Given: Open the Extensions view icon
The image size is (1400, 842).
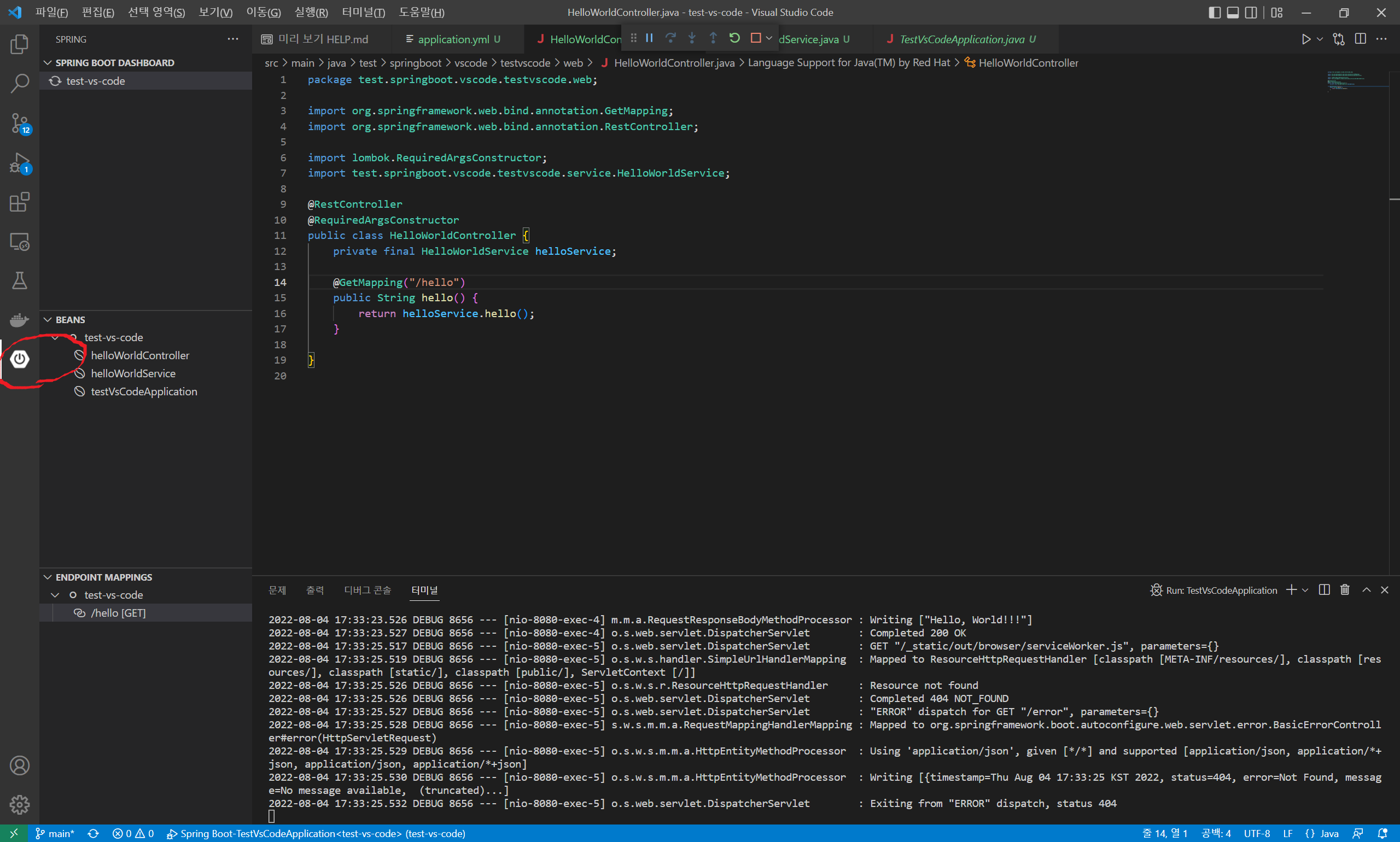Looking at the screenshot, I should (19, 202).
